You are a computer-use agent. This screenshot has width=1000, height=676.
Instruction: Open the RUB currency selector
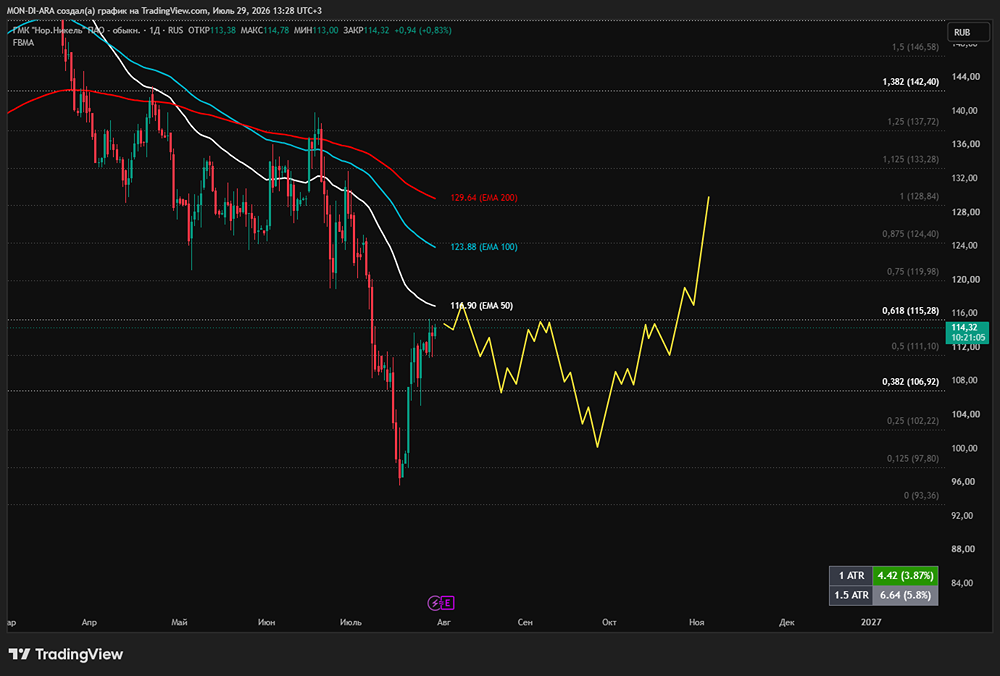pyautogui.click(x=967, y=33)
